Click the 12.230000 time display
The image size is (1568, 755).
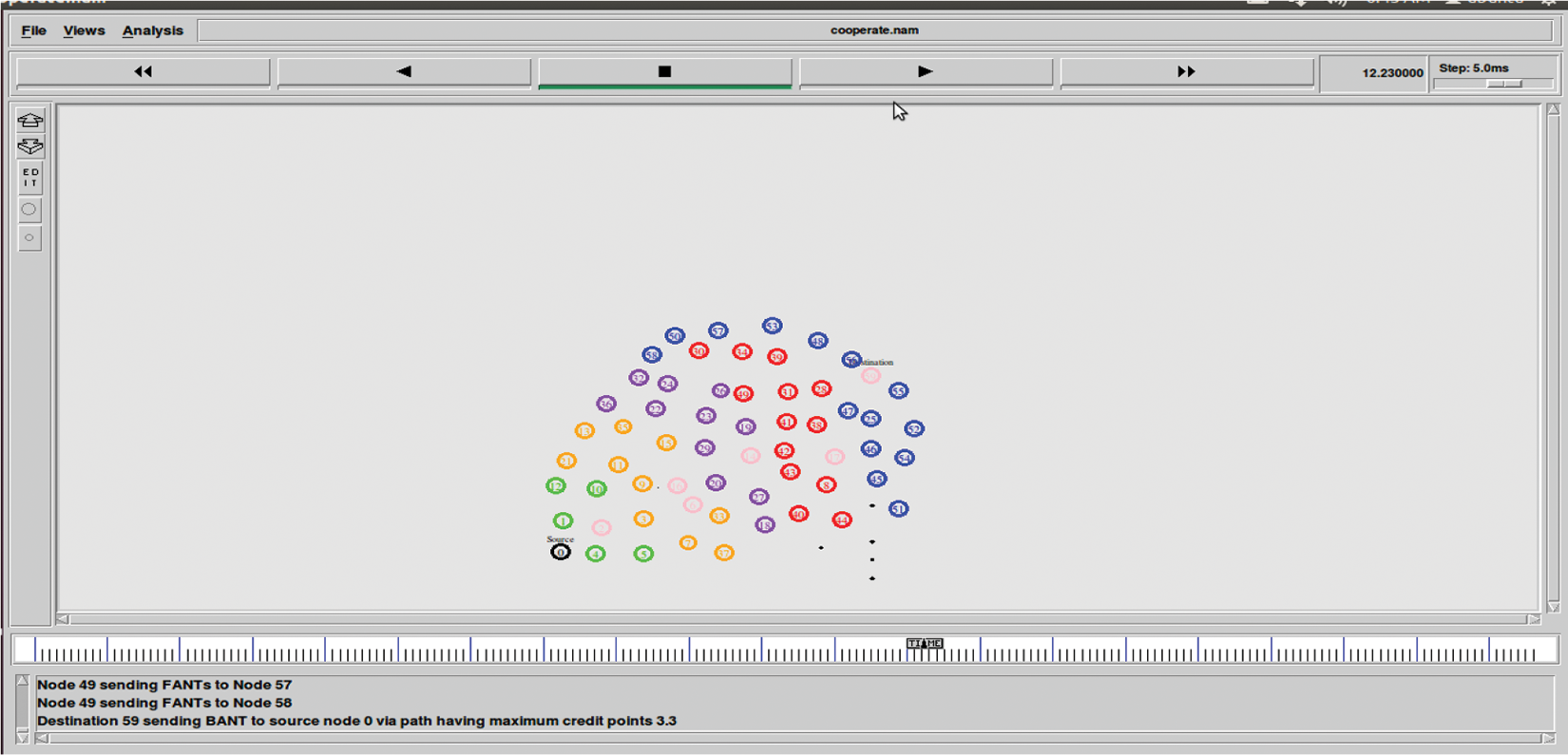pos(1391,73)
